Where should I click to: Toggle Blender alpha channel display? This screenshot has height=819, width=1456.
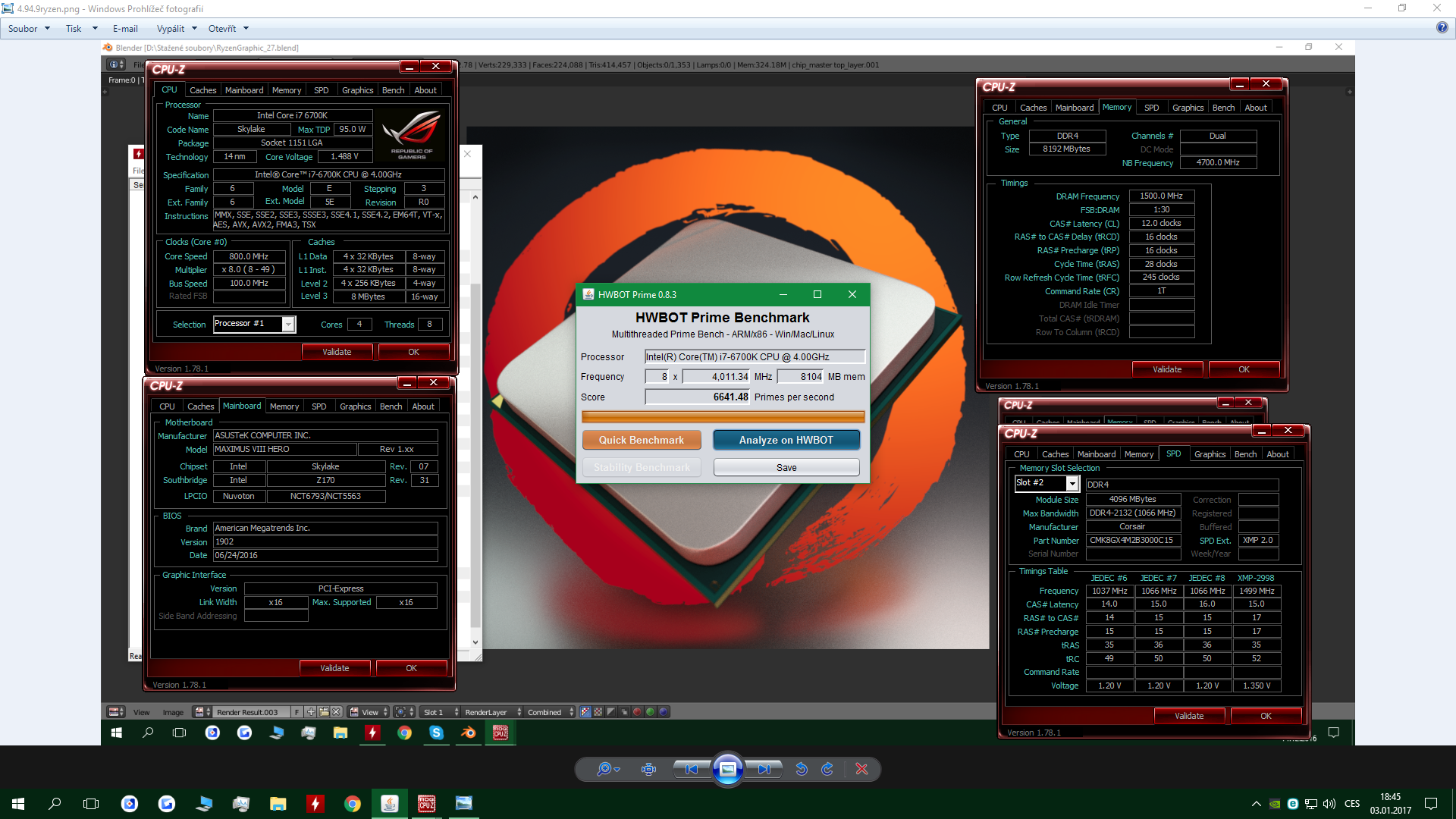point(611,712)
